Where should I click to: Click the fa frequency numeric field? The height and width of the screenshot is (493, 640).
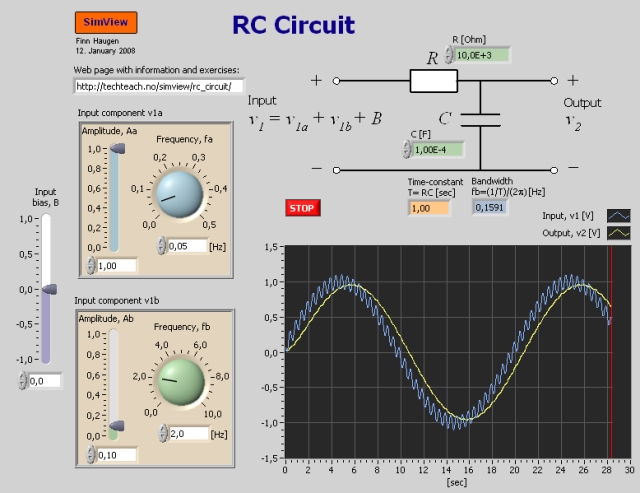187,246
